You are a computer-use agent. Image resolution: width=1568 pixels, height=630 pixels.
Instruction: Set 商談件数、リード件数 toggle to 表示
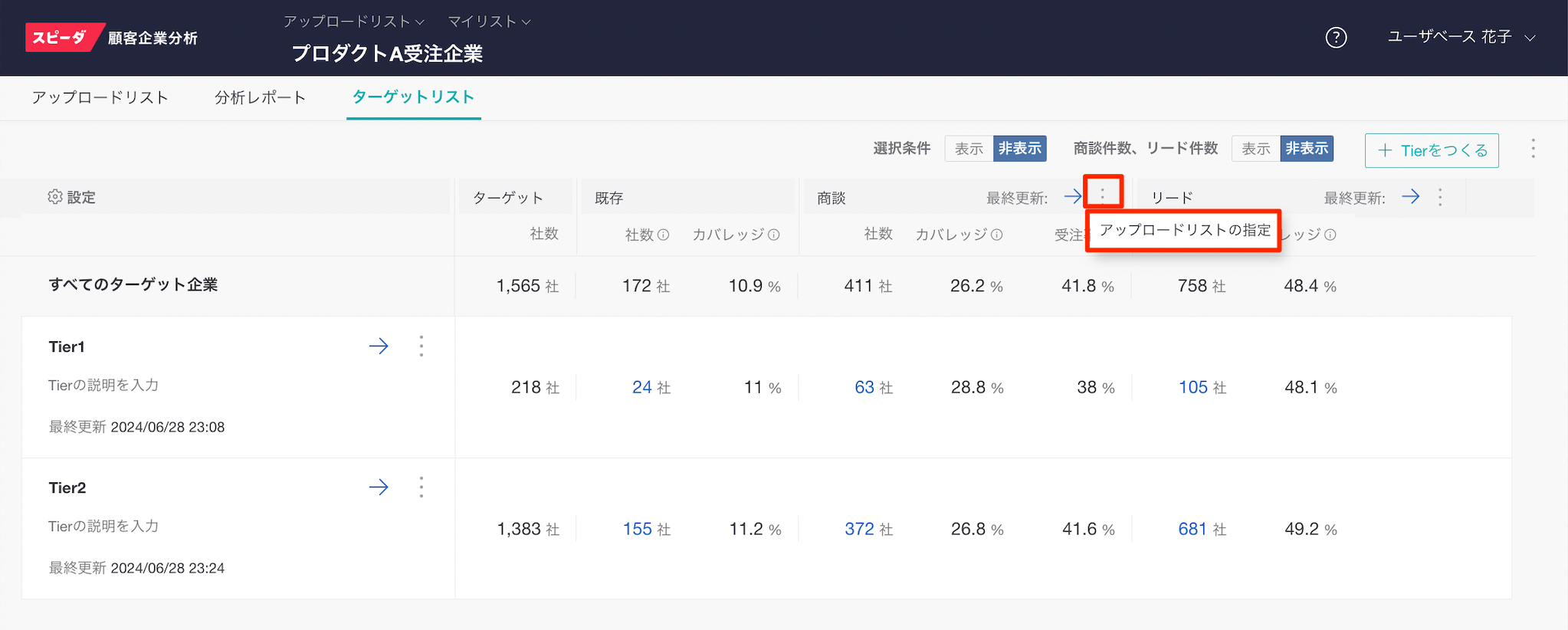pos(1255,149)
